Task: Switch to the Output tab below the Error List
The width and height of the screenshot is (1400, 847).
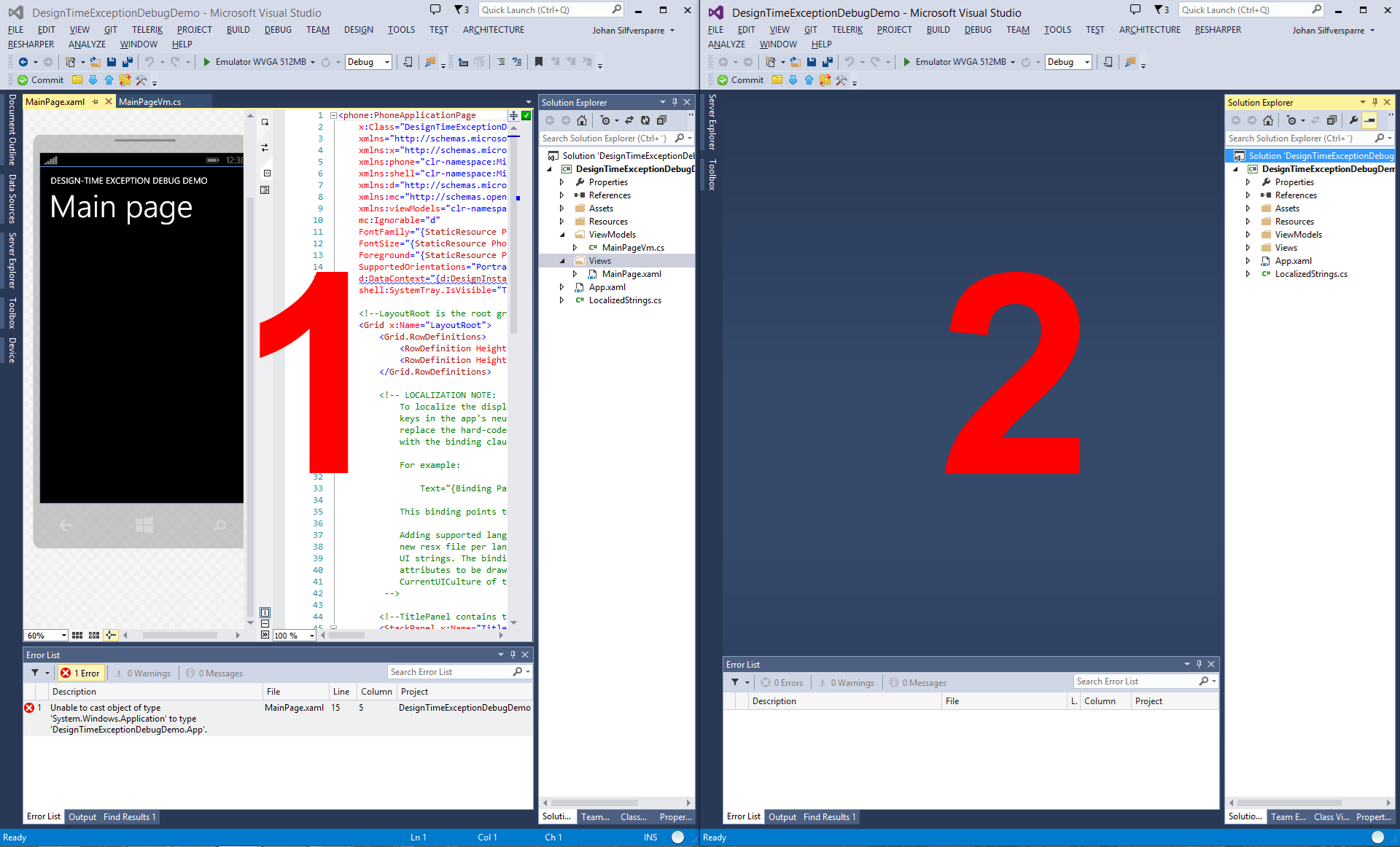Action: coord(82,817)
